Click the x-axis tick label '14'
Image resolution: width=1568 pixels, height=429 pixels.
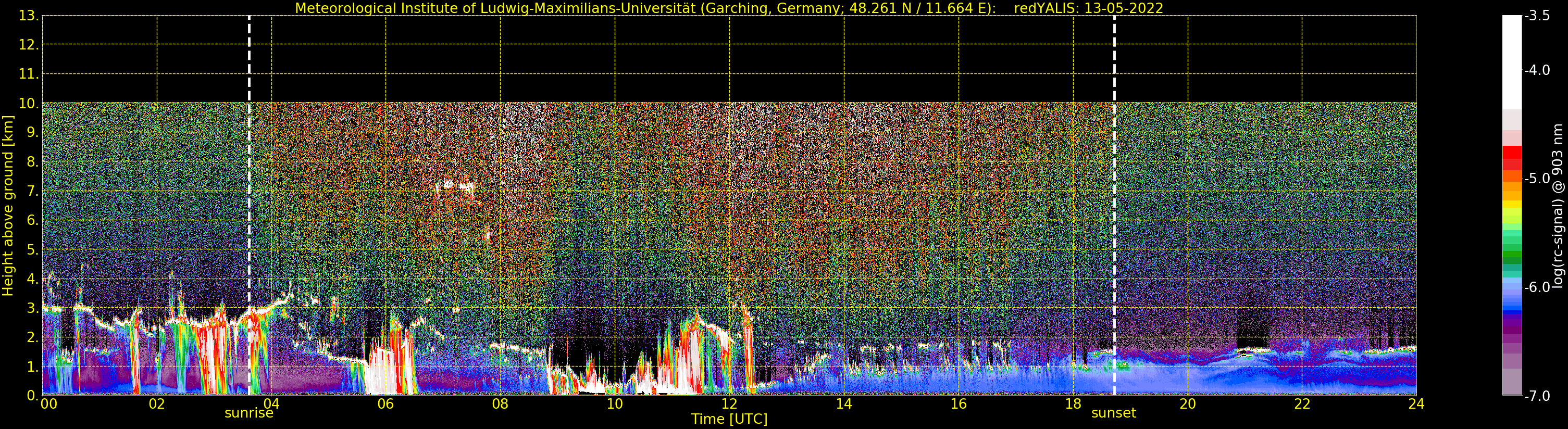coord(844,403)
